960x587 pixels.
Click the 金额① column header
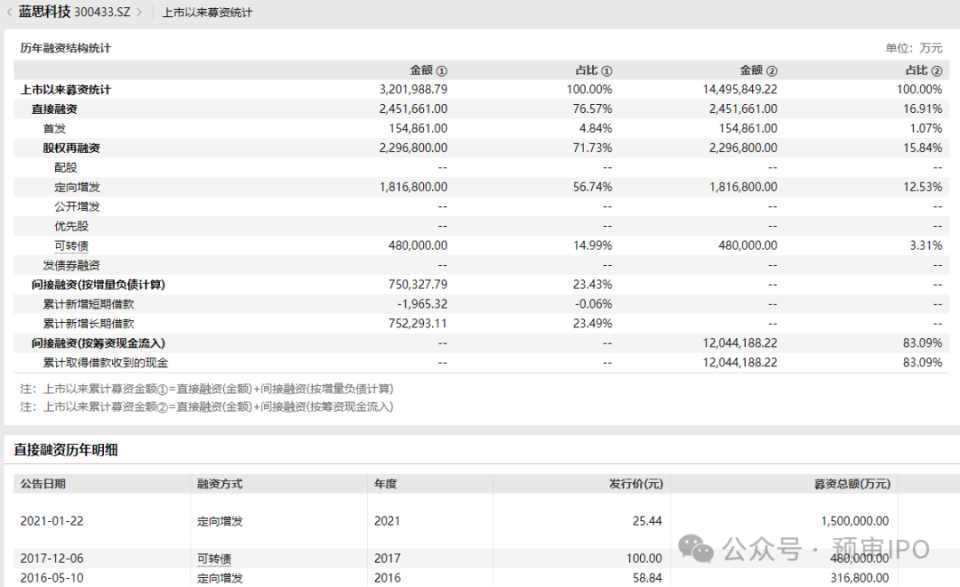click(429, 70)
